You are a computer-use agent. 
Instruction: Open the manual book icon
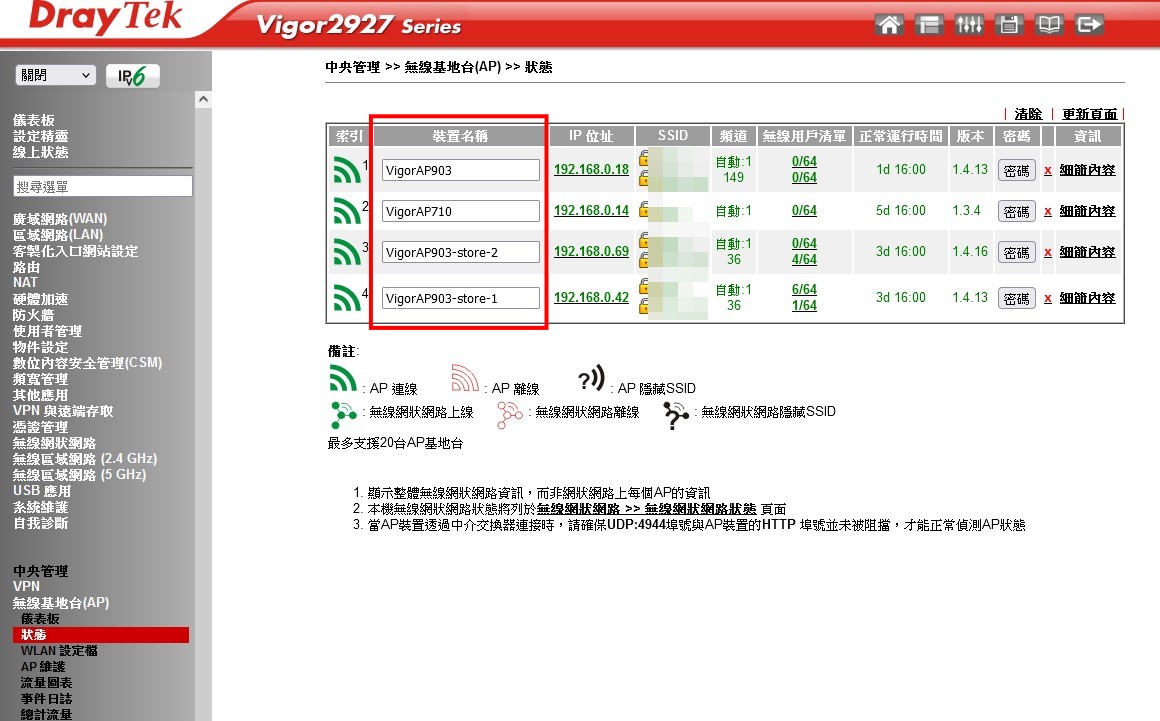[x=1049, y=25]
